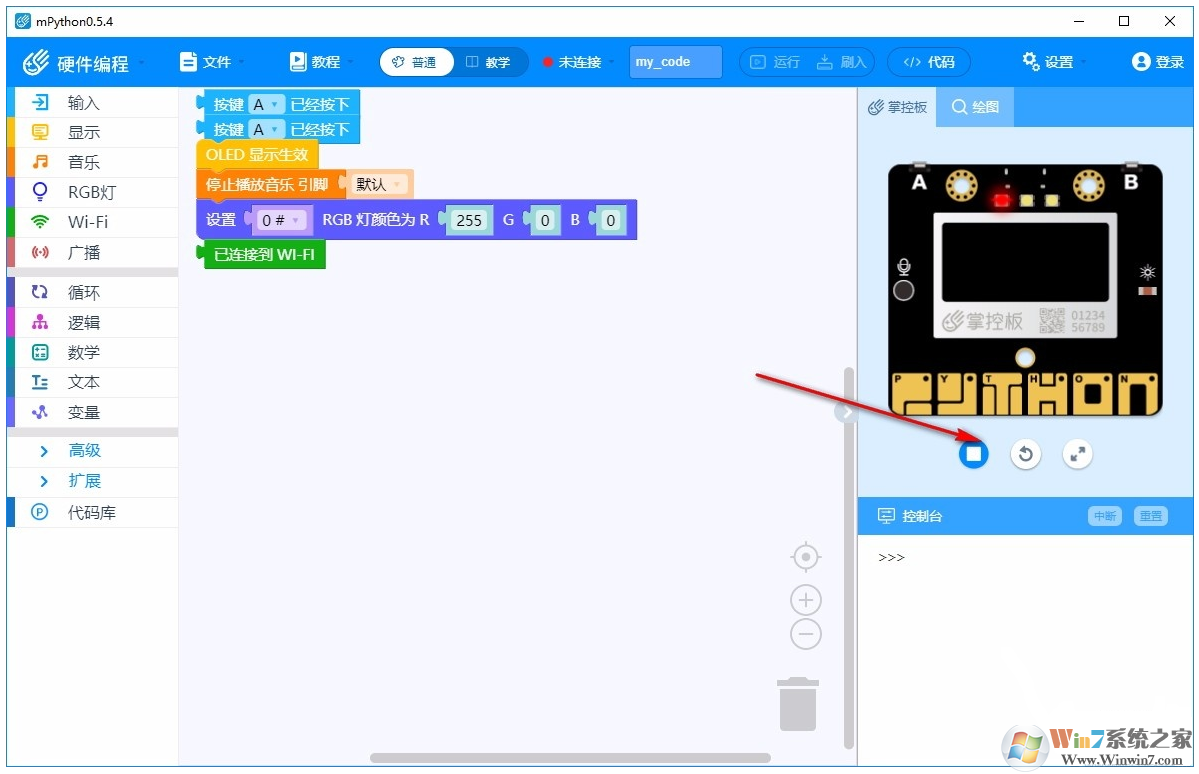Click the my_code filename field
The height and width of the screenshot is (774, 1199).
click(x=674, y=61)
